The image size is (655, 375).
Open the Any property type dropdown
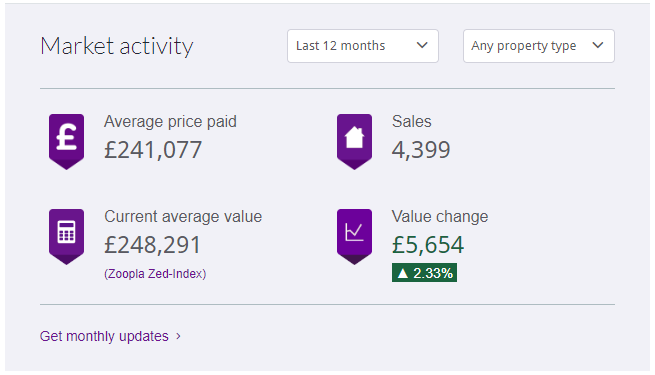[538, 46]
